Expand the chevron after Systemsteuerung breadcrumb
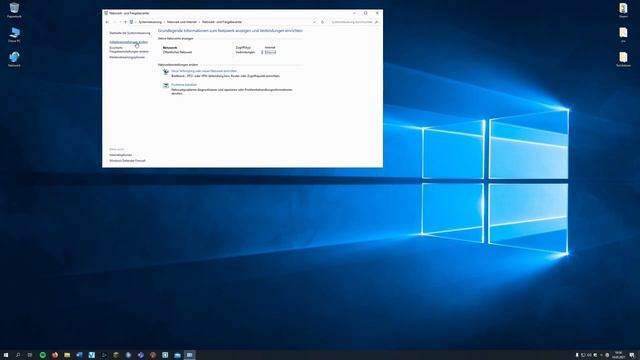The image size is (640, 360). coord(164,22)
